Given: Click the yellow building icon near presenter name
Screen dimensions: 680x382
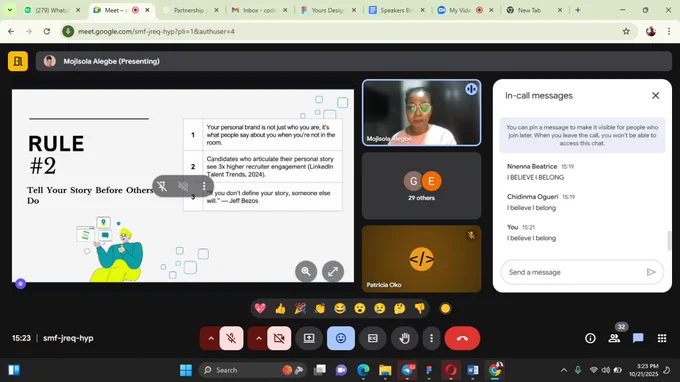Looking at the screenshot, I should [18, 61].
